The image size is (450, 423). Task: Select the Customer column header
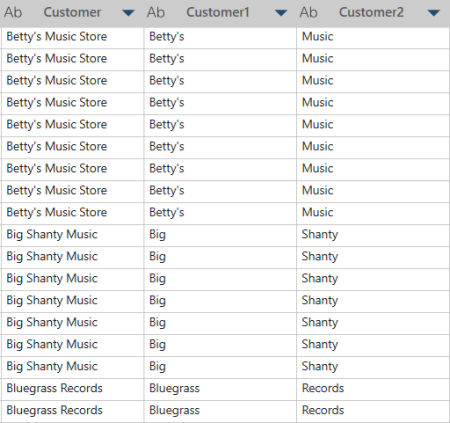[72, 13]
